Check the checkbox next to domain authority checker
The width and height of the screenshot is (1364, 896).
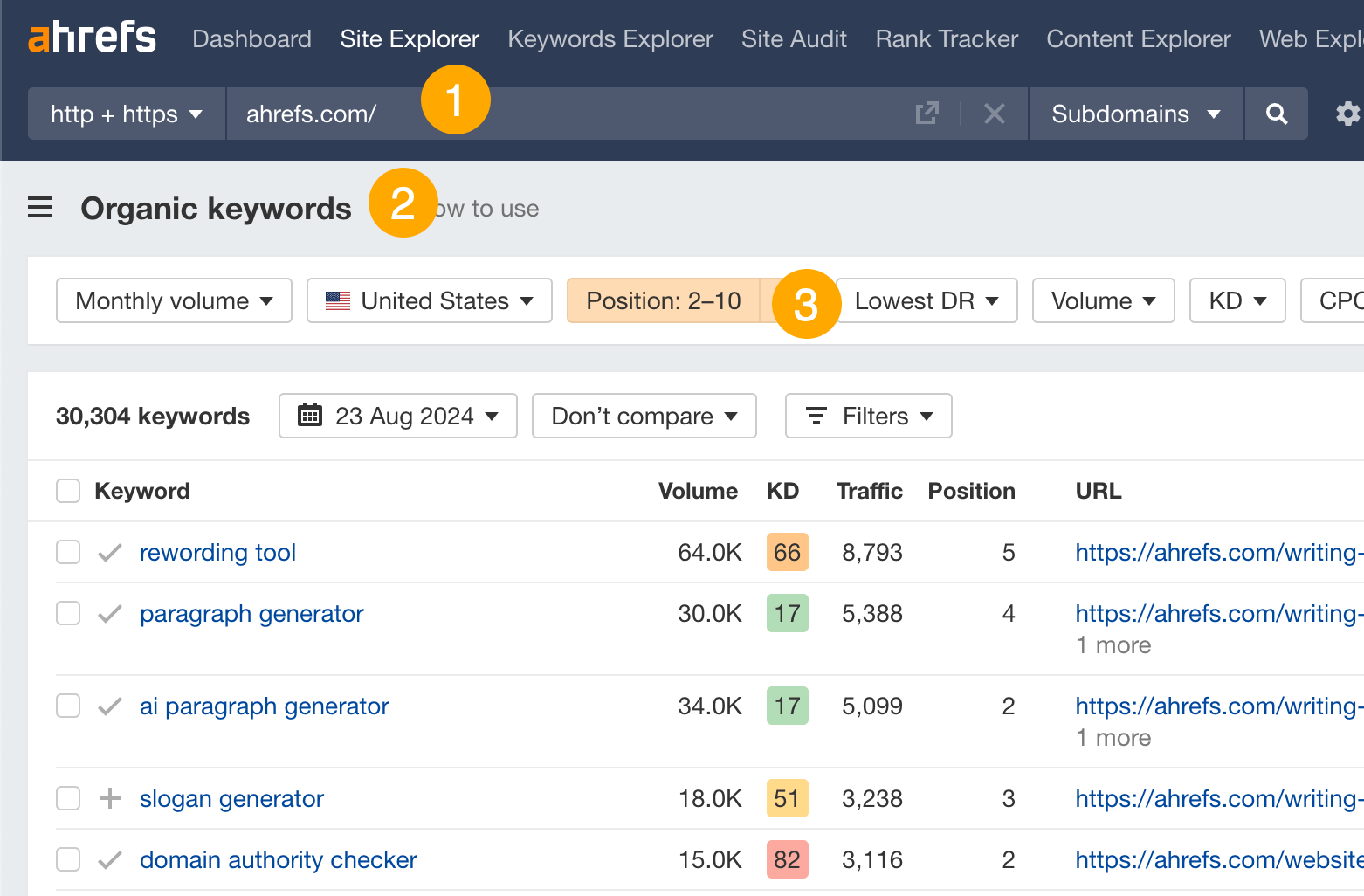pos(67,859)
